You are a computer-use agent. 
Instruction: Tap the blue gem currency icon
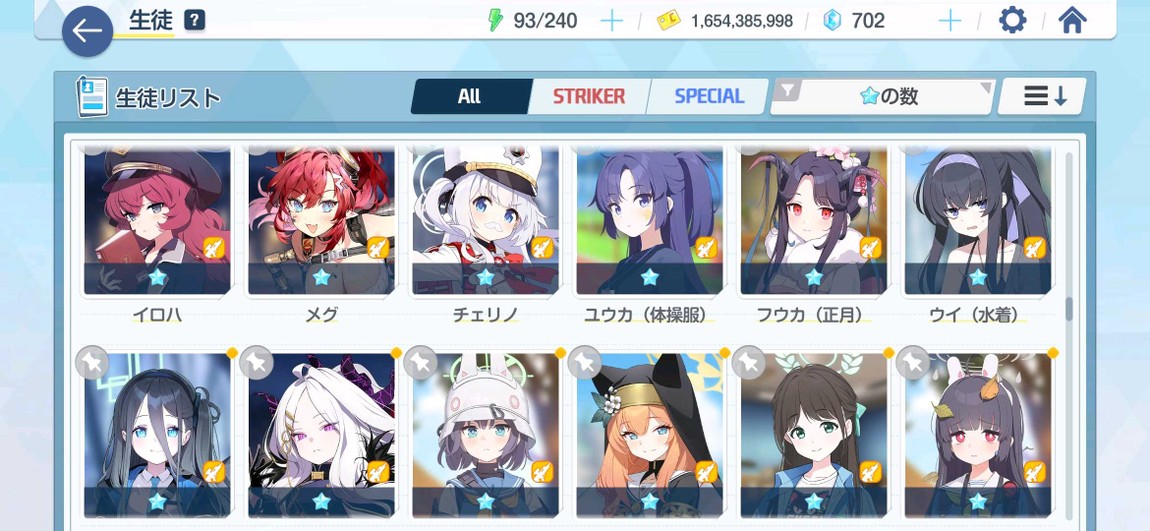pyautogui.click(x=832, y=21)
